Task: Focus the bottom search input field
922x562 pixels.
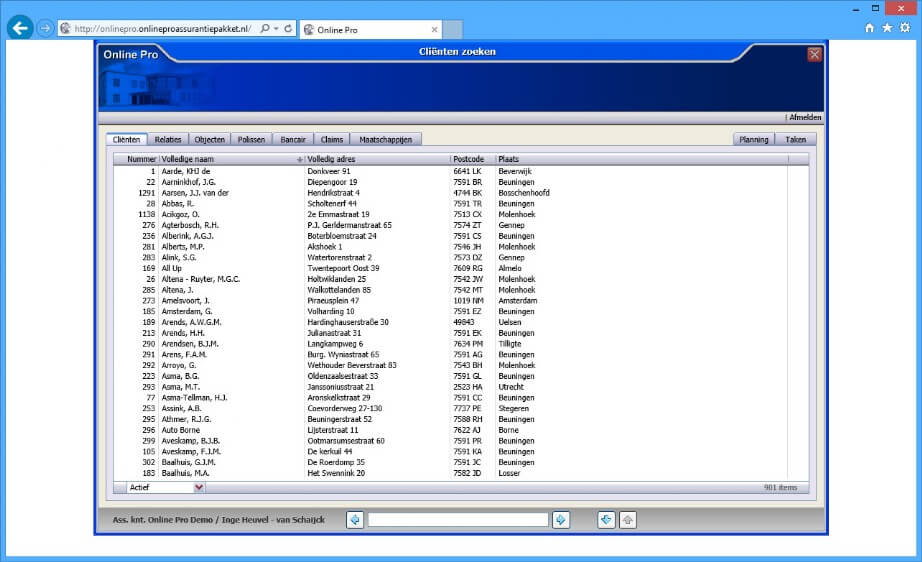Action: [458, 520]
